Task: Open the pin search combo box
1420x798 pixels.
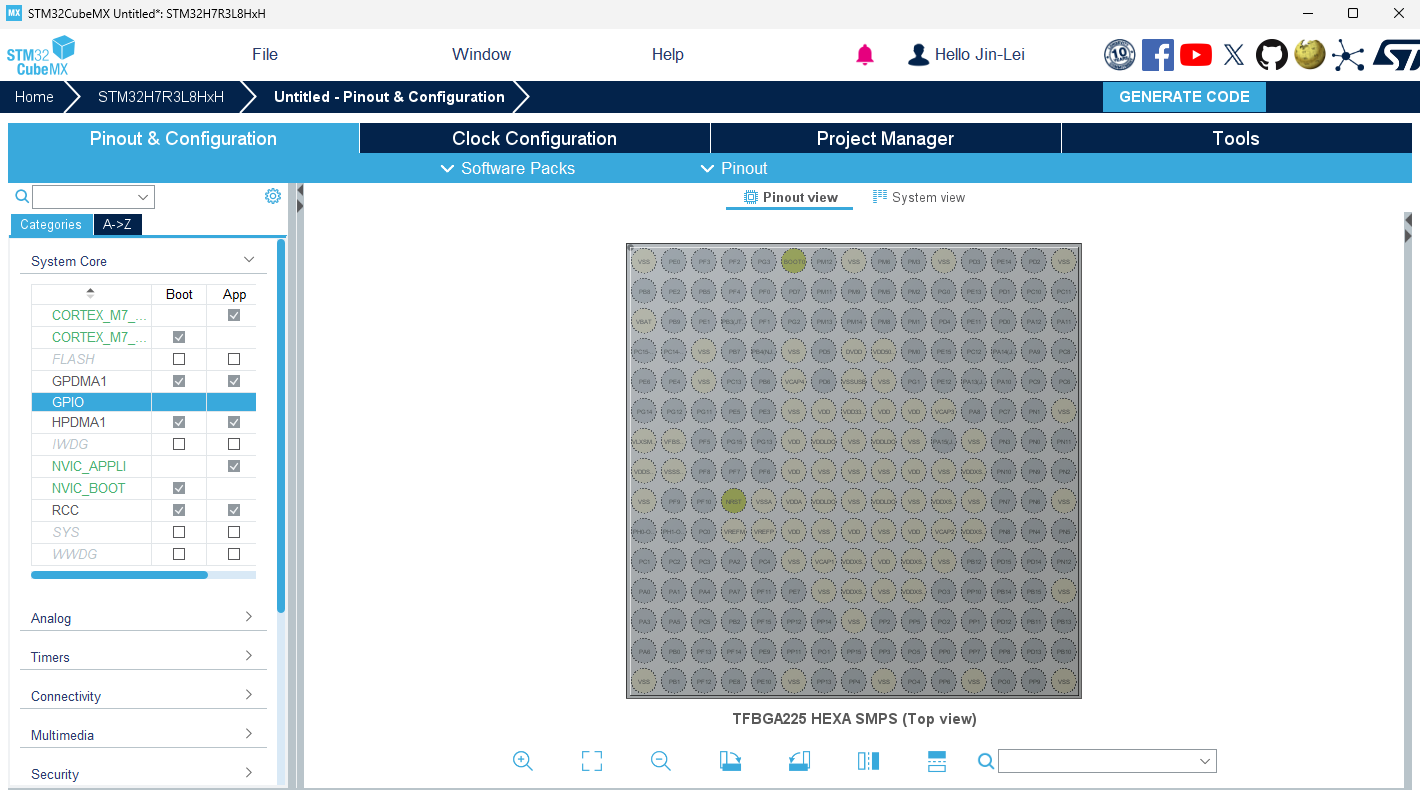Action: [x=1107, y=761]
